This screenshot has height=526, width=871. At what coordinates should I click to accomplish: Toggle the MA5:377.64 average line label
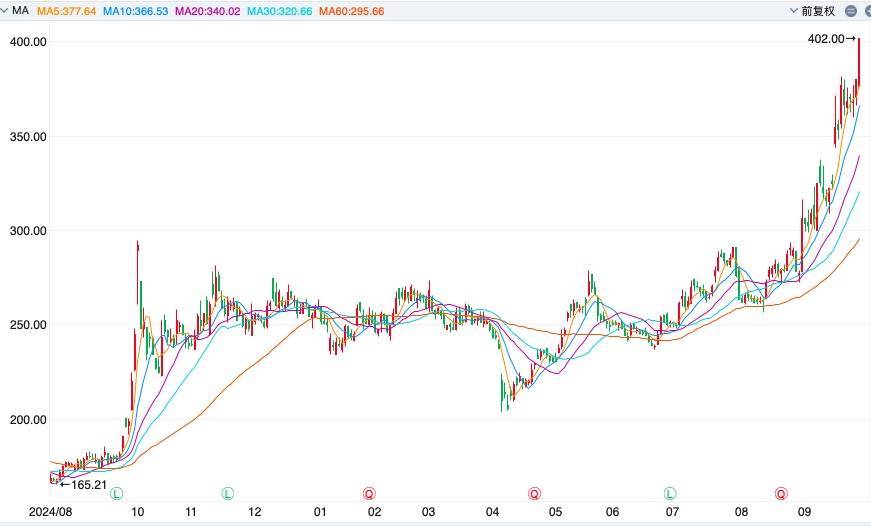pos(66,11)
